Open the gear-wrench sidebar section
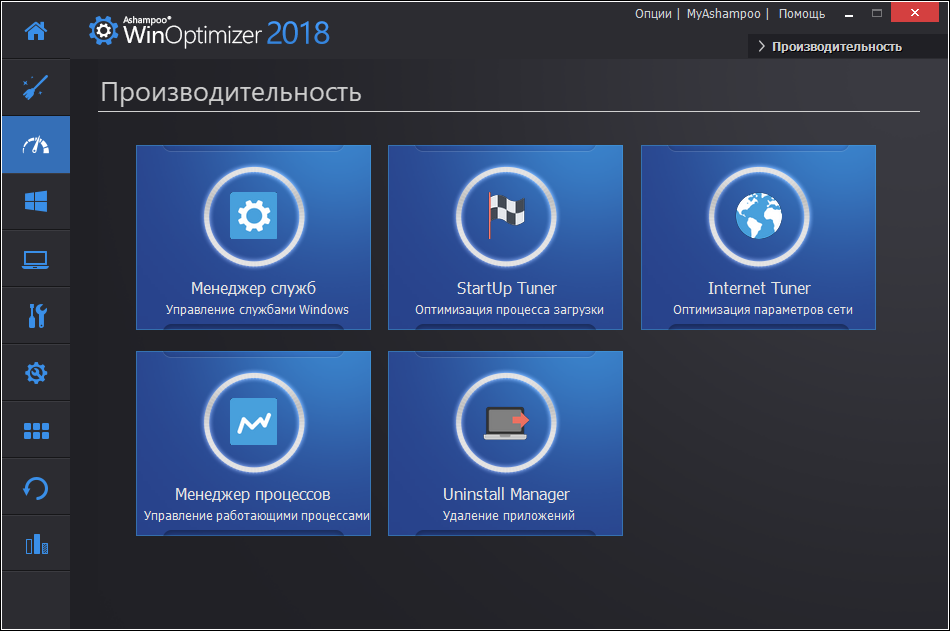The height and width of the screenshot is (631, 950). point(36,373)
